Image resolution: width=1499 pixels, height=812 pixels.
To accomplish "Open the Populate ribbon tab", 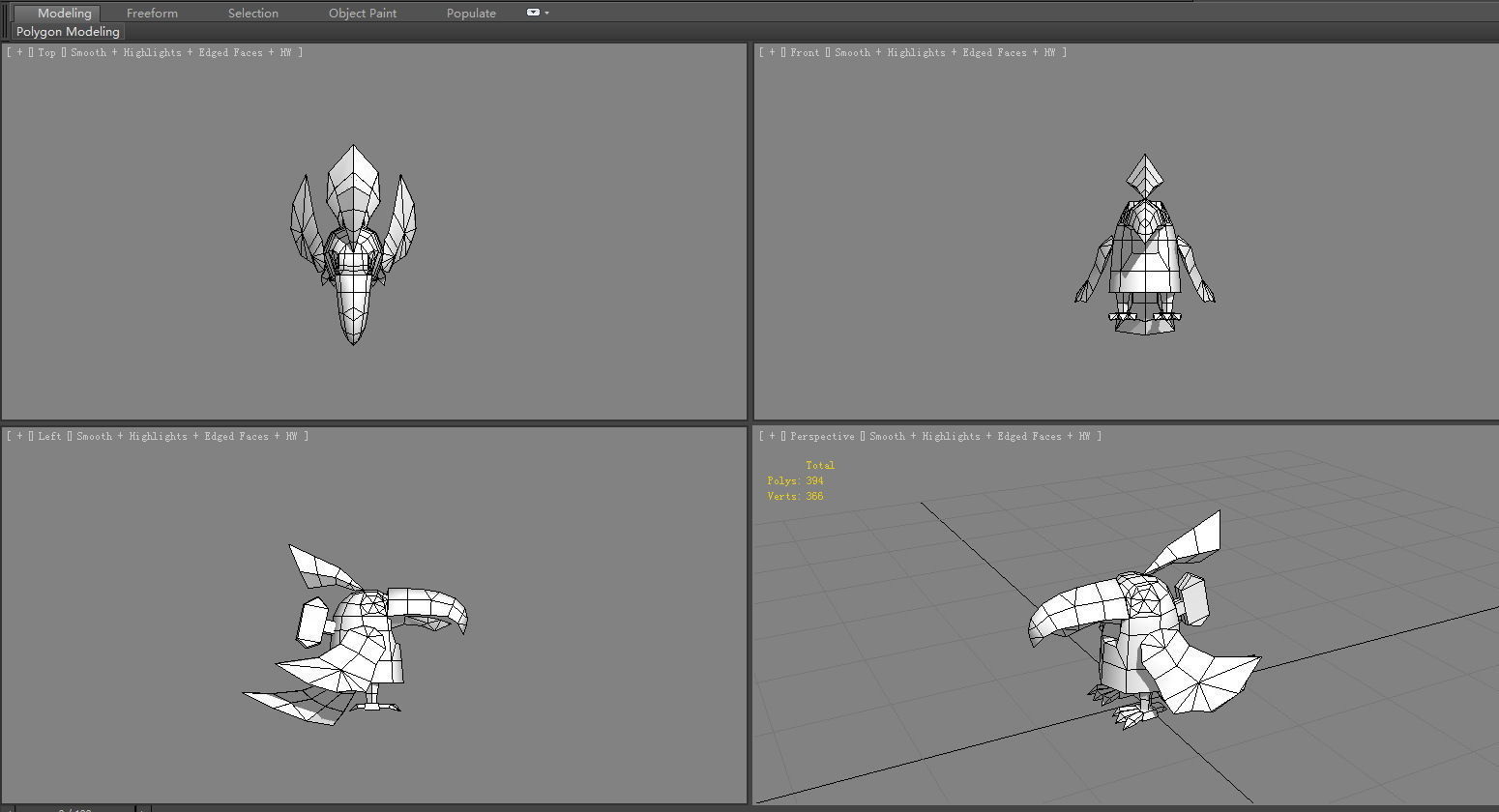I will tap(471, 13).
